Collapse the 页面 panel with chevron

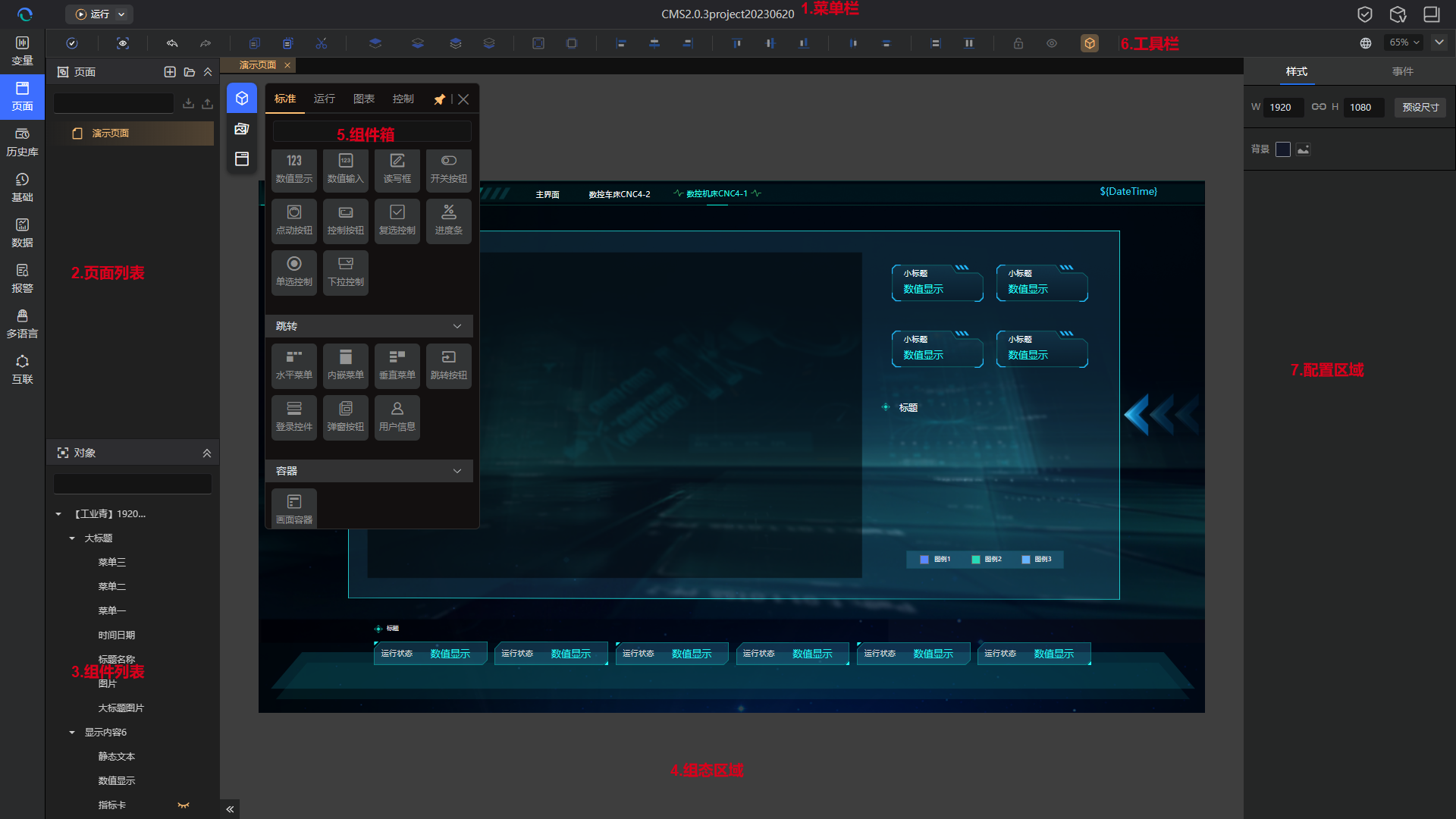(208, 72)
